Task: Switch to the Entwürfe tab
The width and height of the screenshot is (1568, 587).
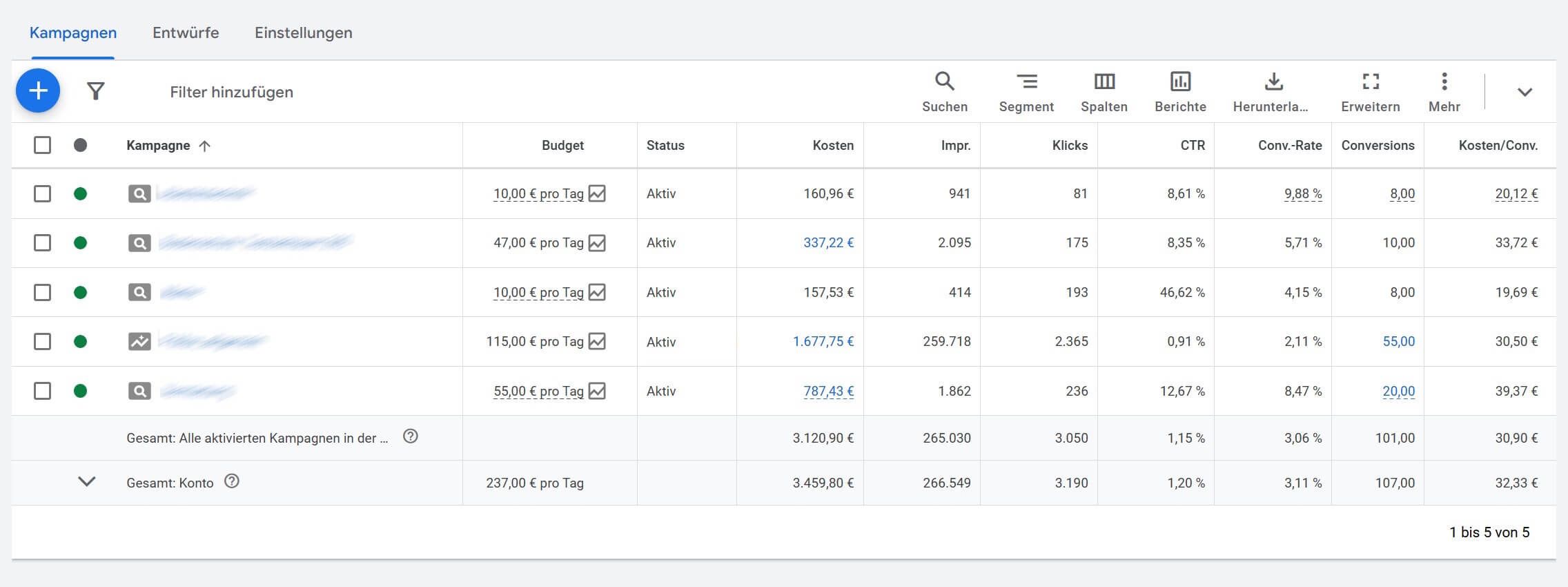Action: tap(186, 32)
